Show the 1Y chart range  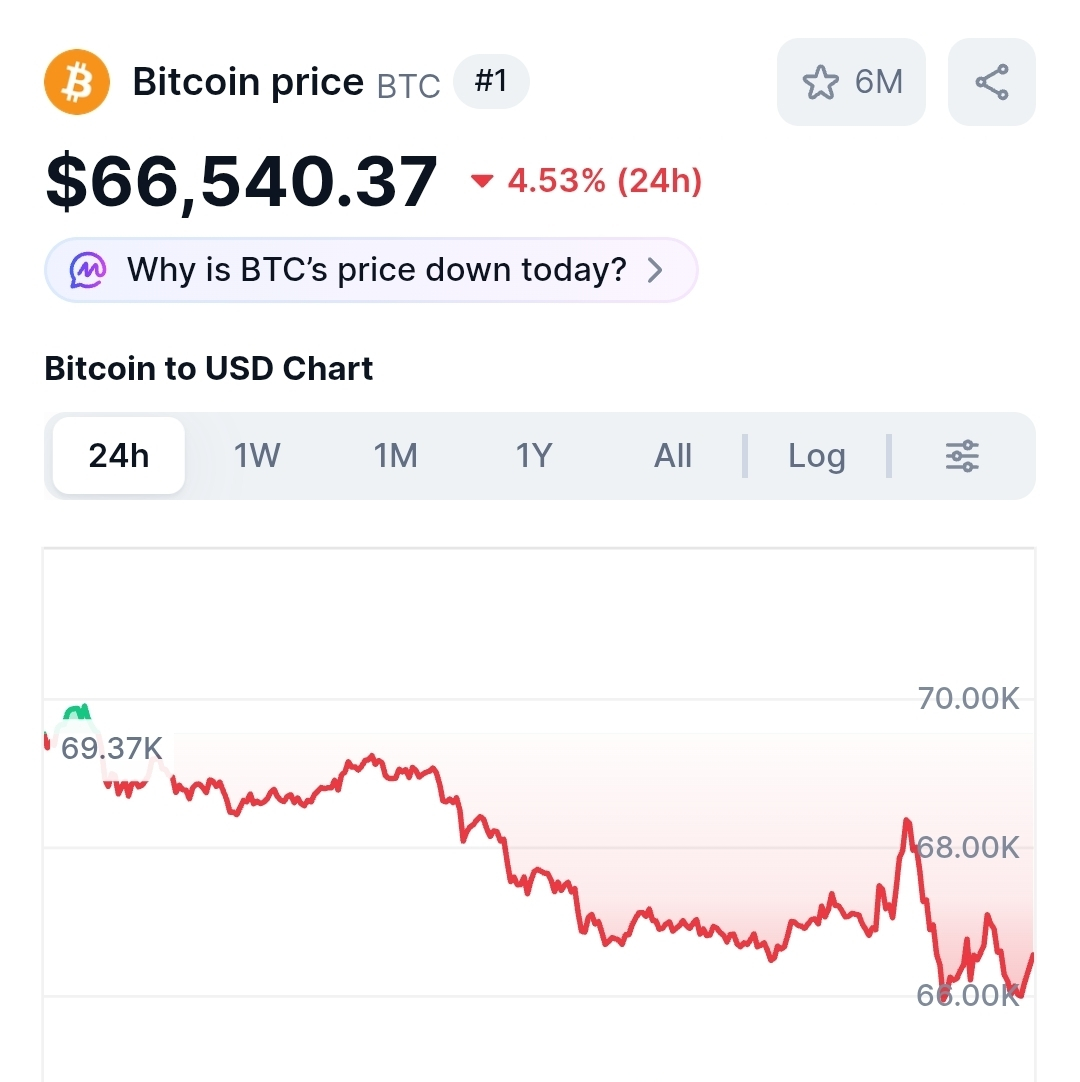(x=534, y=456)
